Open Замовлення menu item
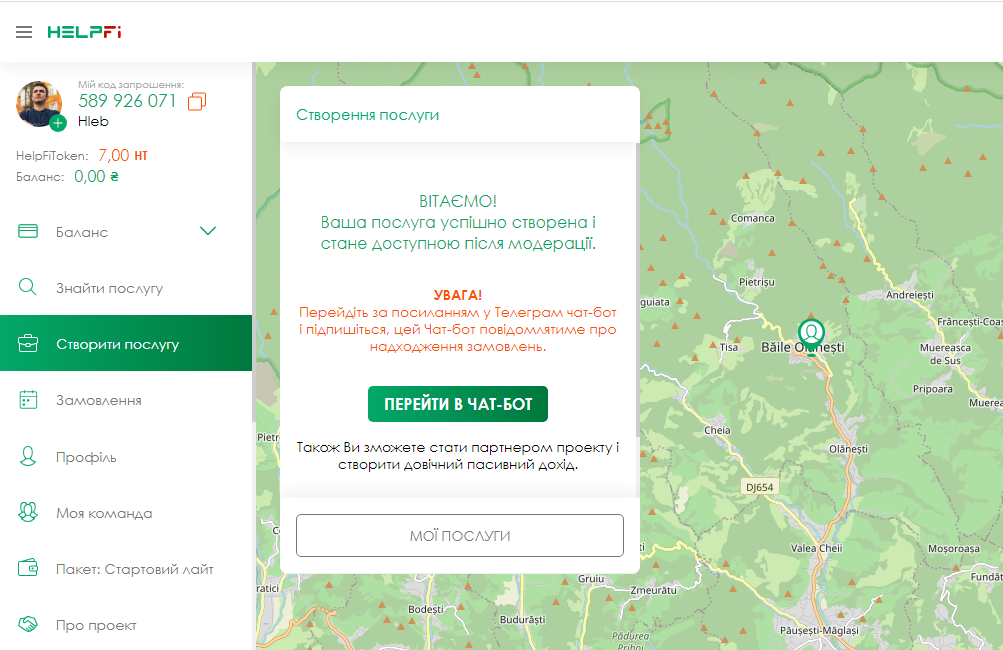The height and width of the screenshot is (650, 1003). (98, 401)
